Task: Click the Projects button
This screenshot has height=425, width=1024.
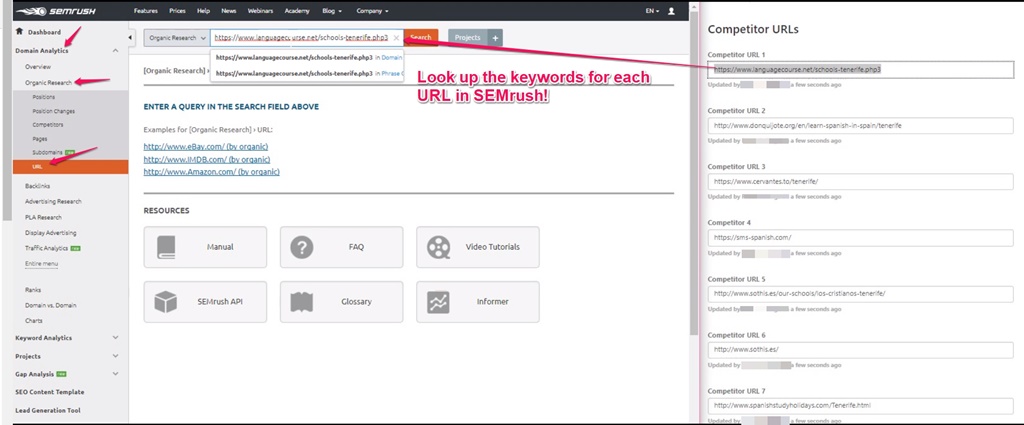Action: pyautogui.click(x=468, y=38)
